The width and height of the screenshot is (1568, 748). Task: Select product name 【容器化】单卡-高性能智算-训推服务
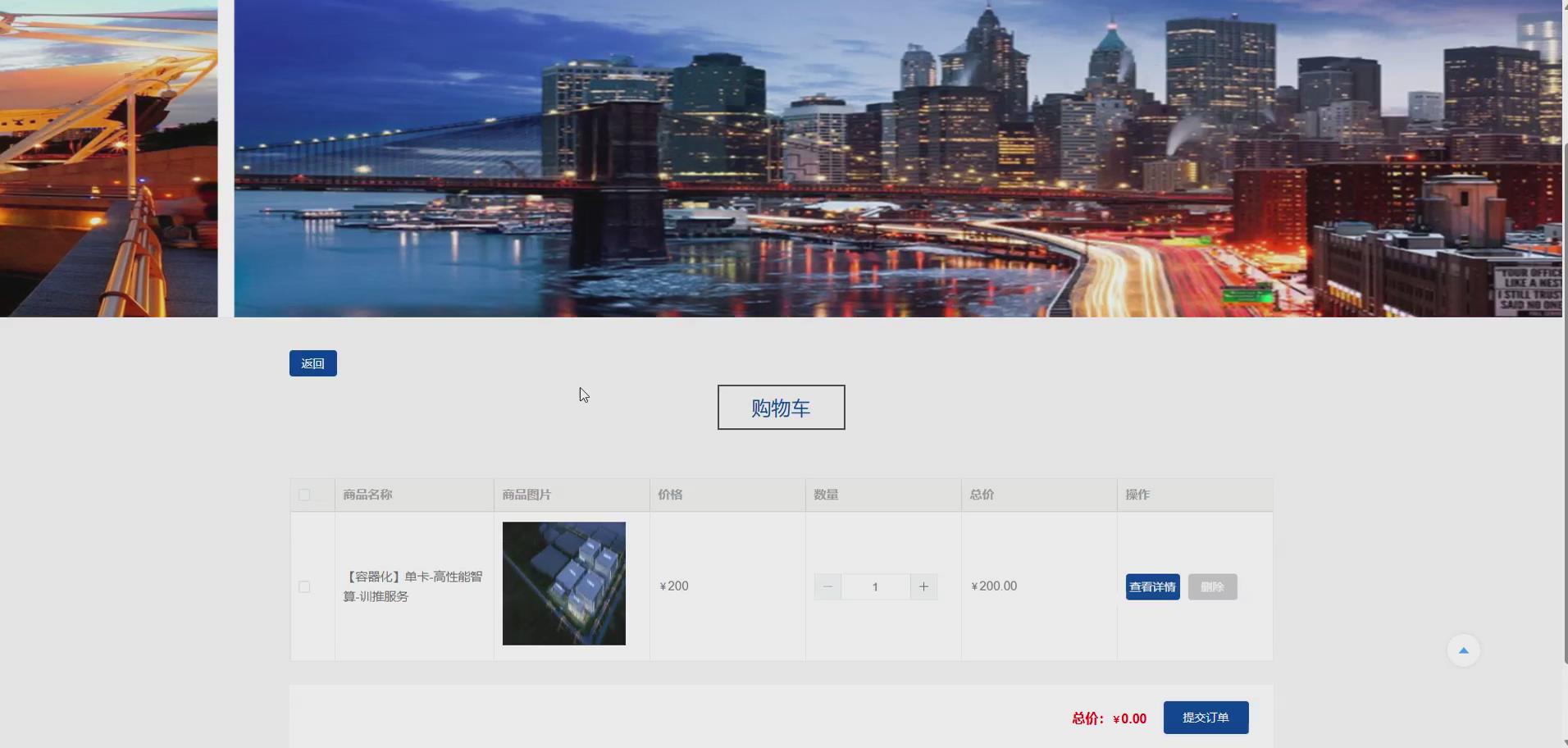pyautogui.click(x=413, y=586)
